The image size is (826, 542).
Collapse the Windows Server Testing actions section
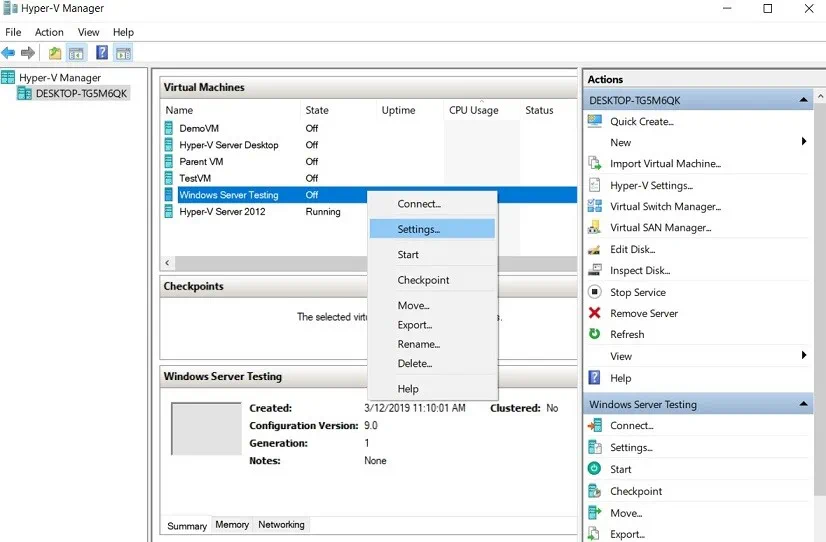tap(804, 405)
